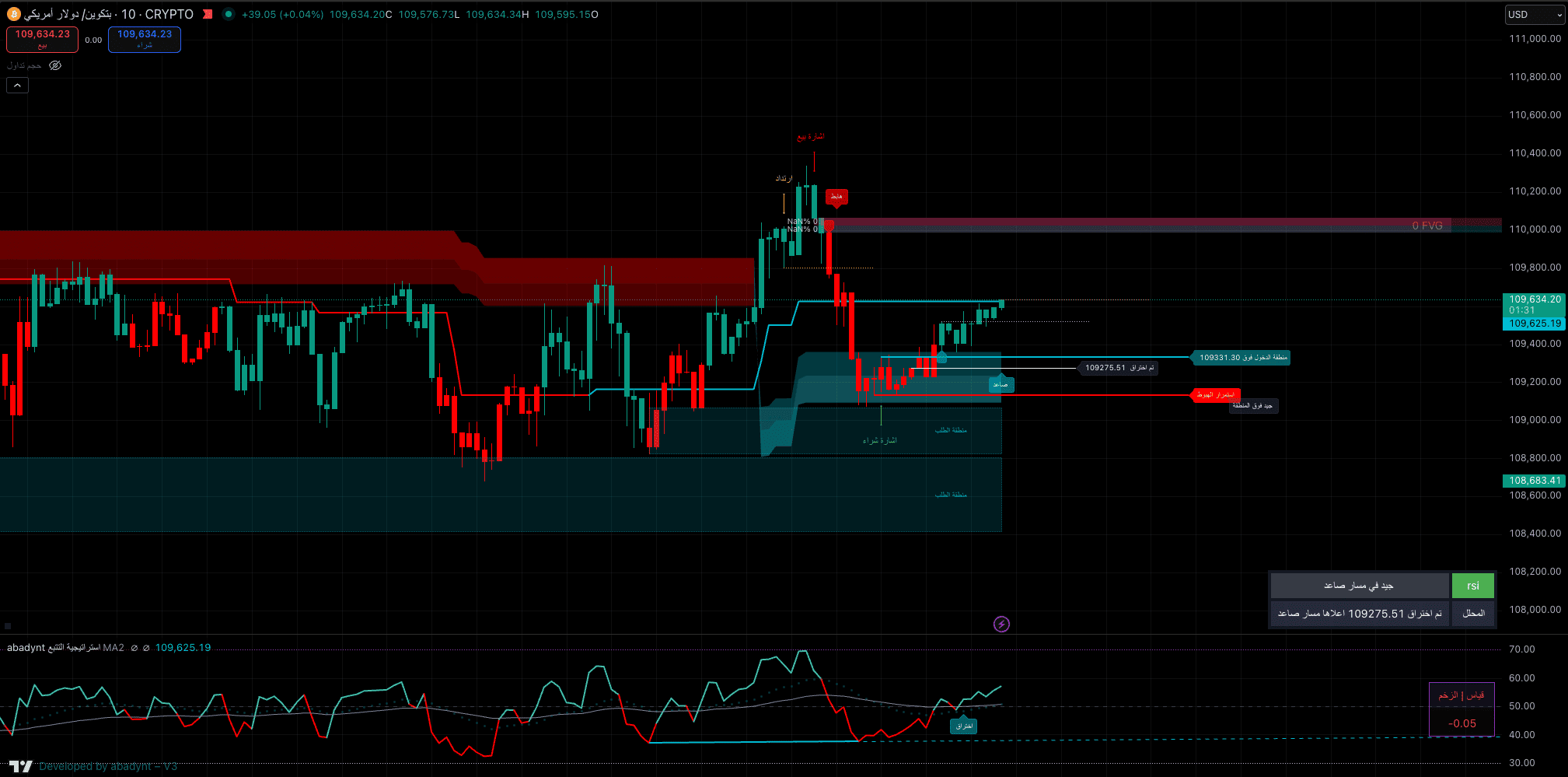Click the red sell price button
This screenshot has width=1568, height=777.
click(x=42, y=39)
